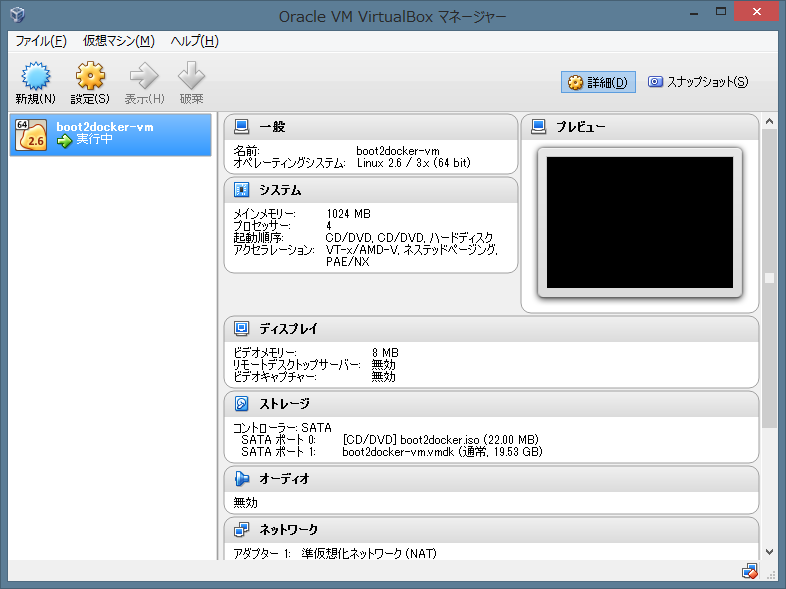Click the オーディオ 無効 value
This screenshot has height=589, width=786.
[x=245, y=502]
